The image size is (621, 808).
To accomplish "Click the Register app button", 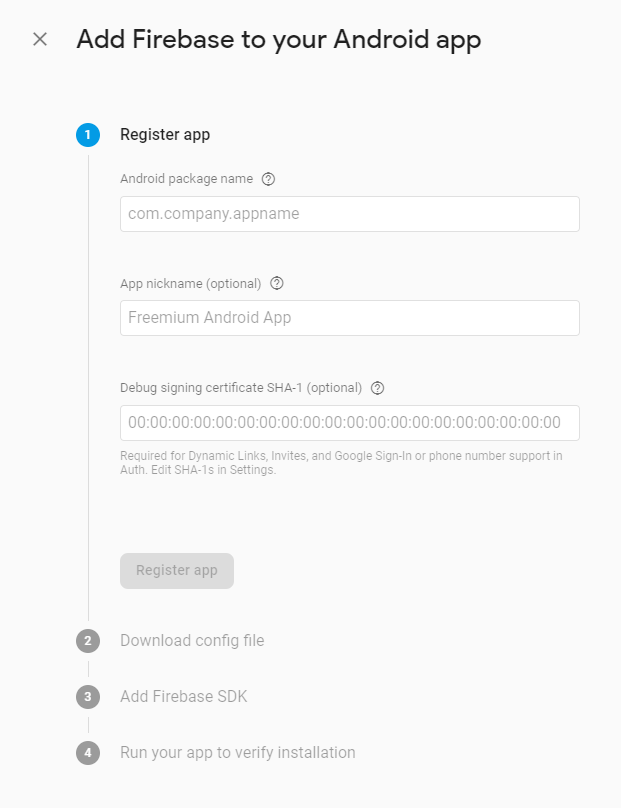I will pos(177,571).
